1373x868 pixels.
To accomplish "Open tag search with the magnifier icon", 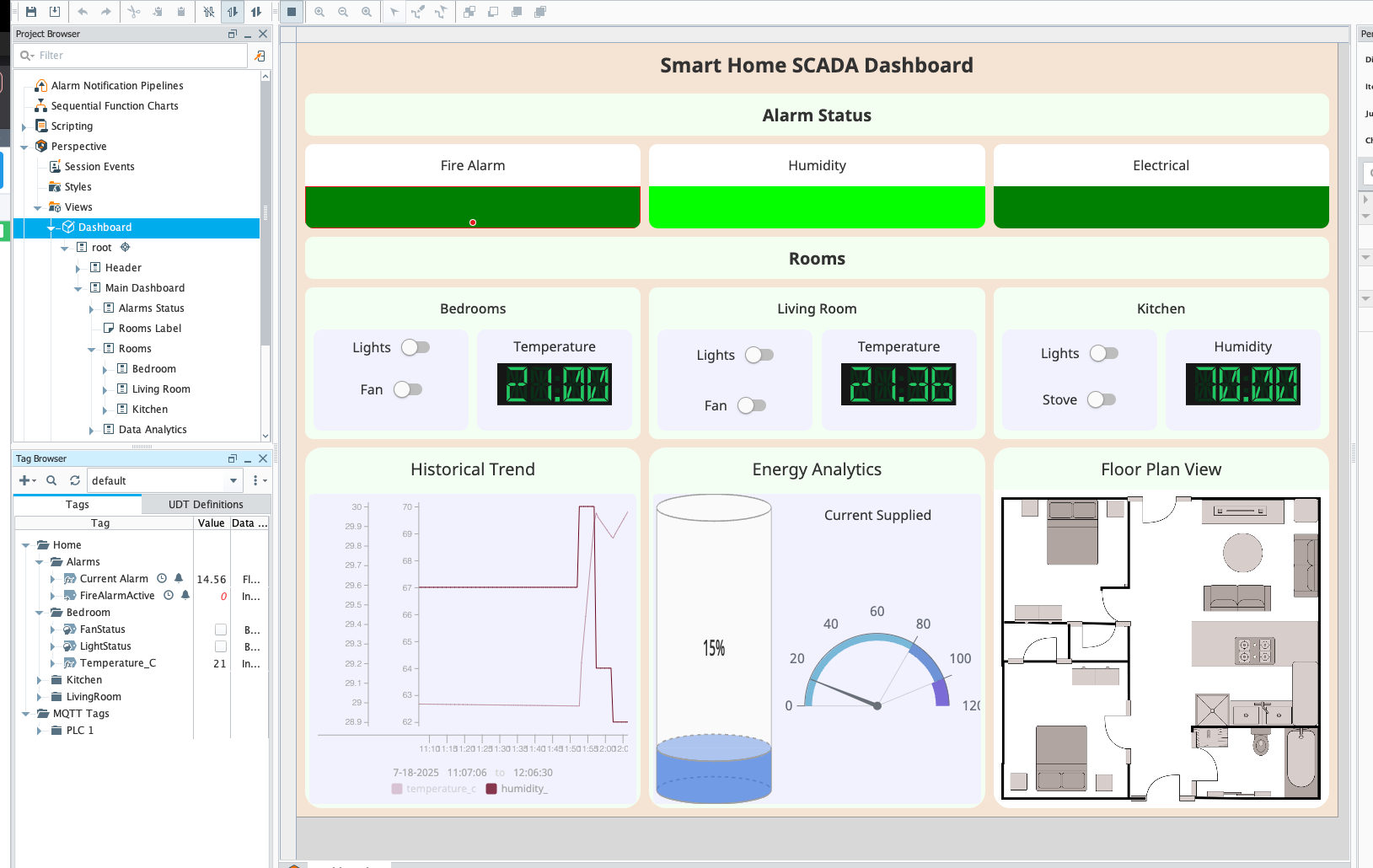I will 51,480.
